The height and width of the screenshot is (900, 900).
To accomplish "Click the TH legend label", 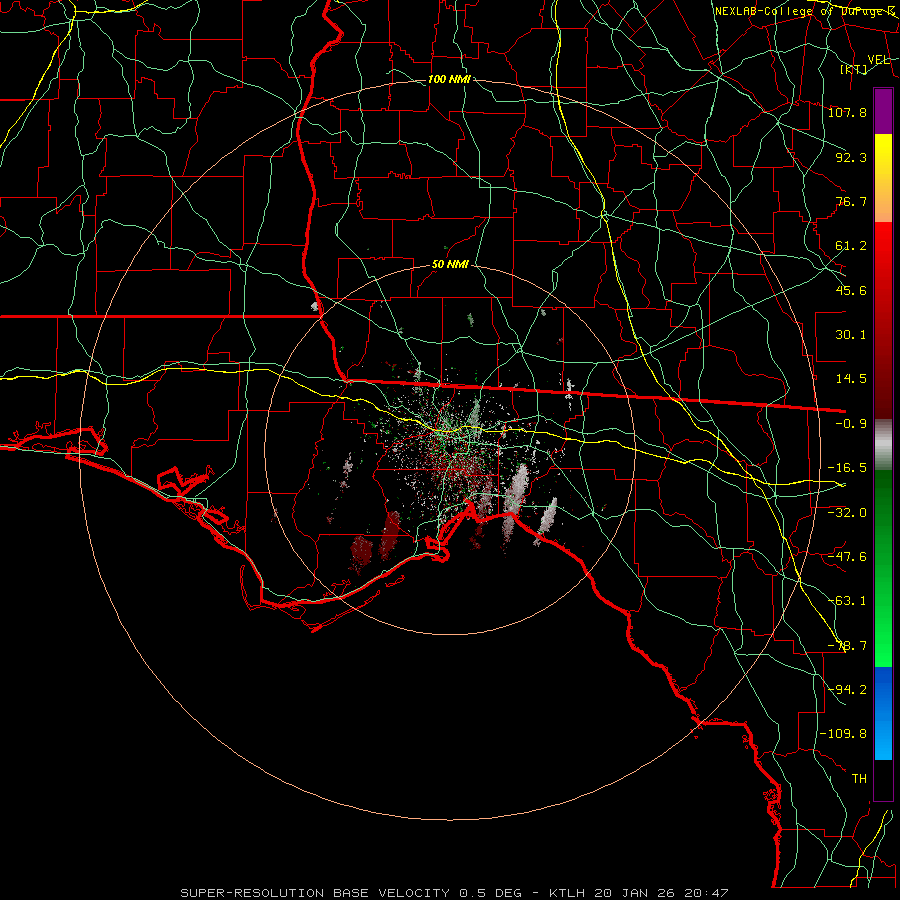I will (859, 779).
